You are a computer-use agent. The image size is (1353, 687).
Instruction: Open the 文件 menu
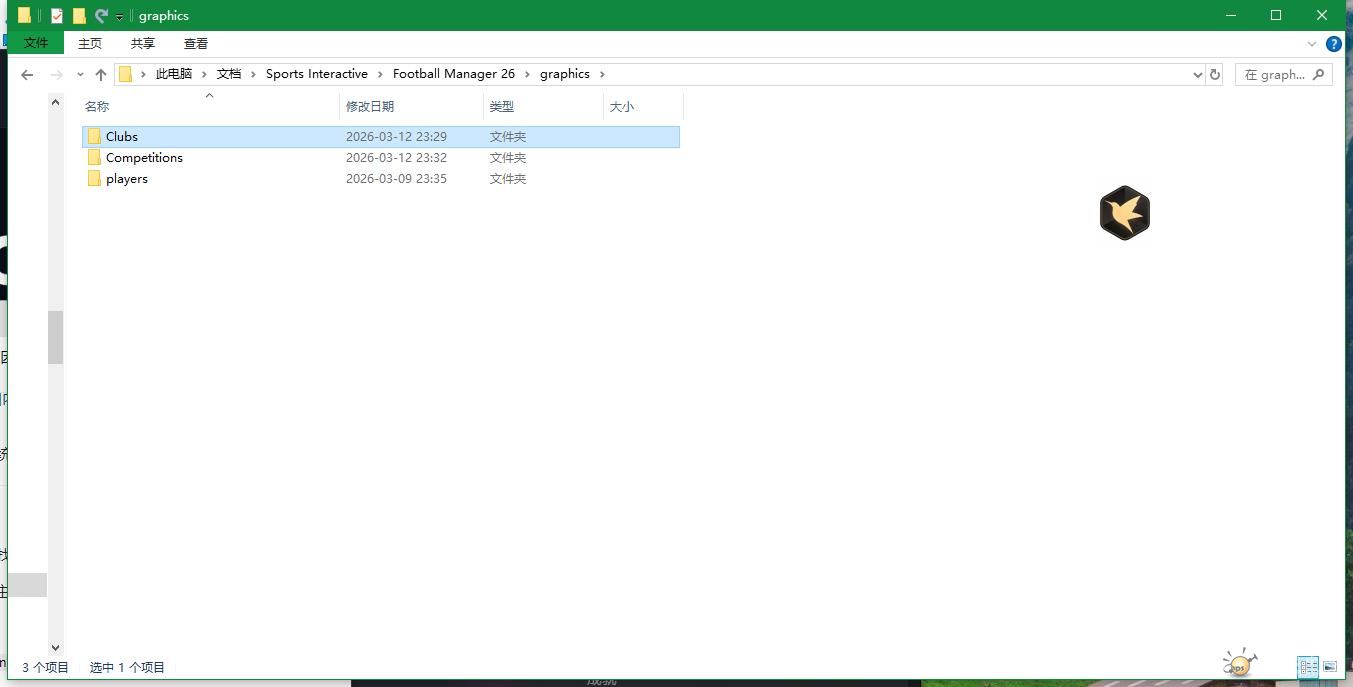click(36, 43)
